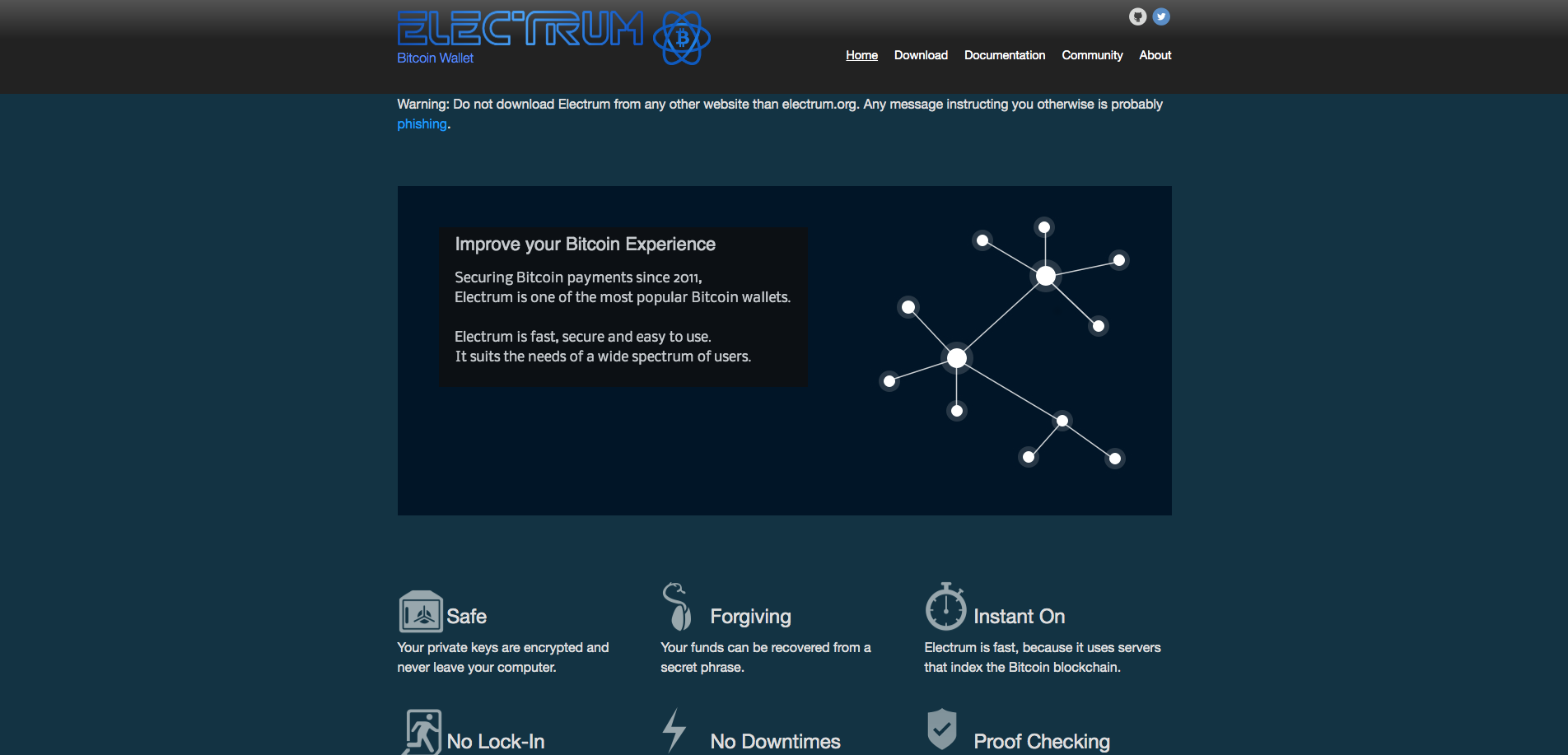Open the About page

(x=1155, y=55)
